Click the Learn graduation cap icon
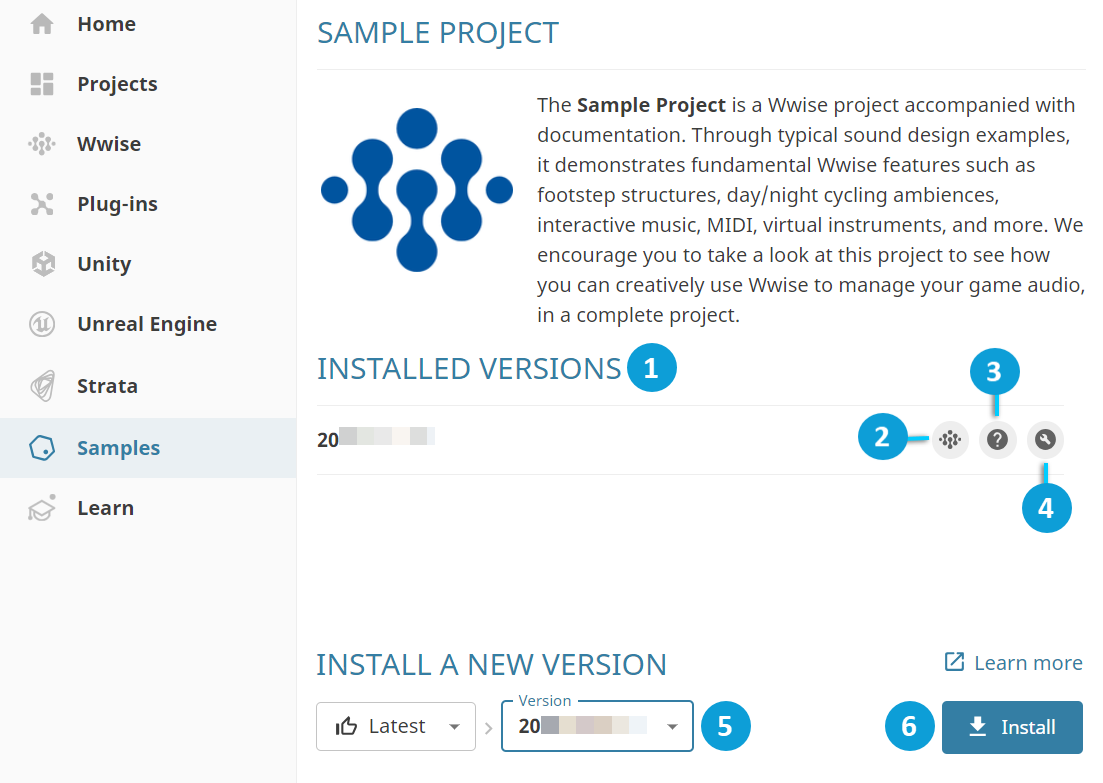Image resolution: width=1103 pixels, height=783 pixels. pyautogui.click(x=41, y=508)
